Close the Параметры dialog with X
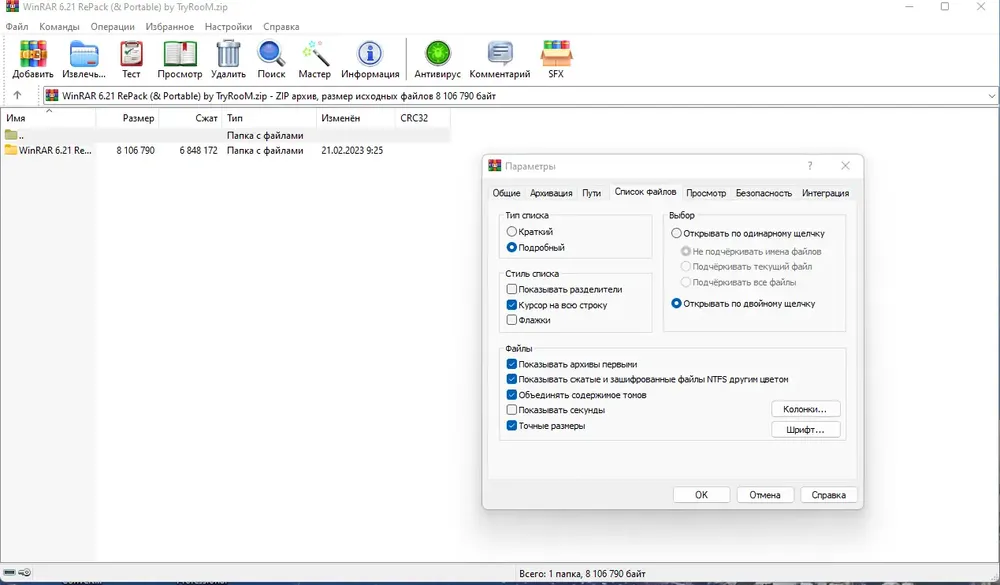The width and height of the screenshot is (1000, 585). [846, 166]
